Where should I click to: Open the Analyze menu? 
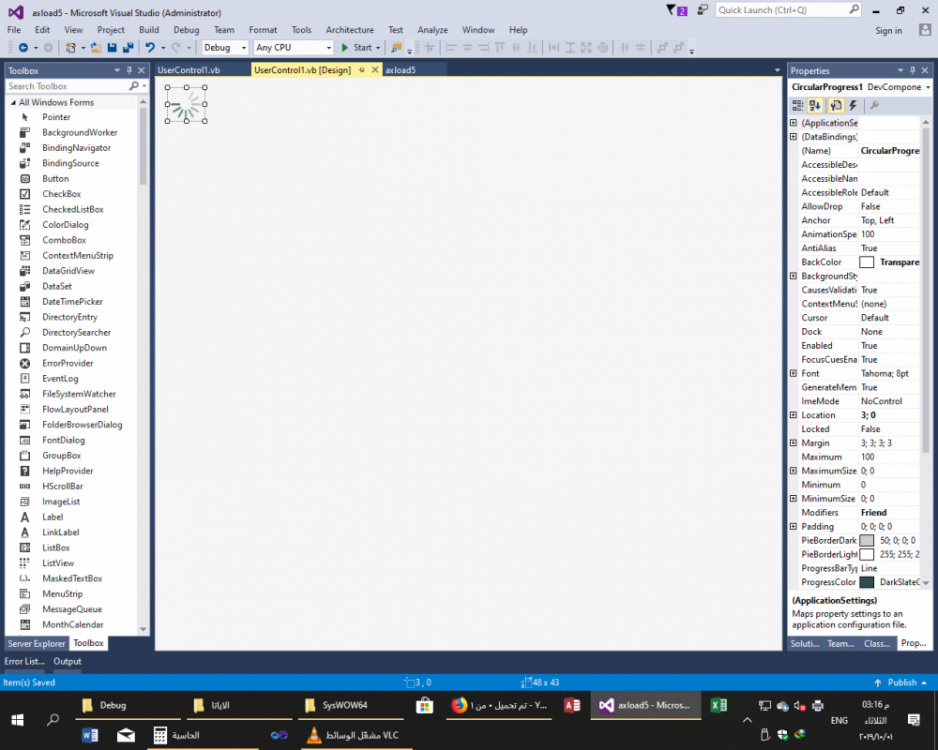433,30
